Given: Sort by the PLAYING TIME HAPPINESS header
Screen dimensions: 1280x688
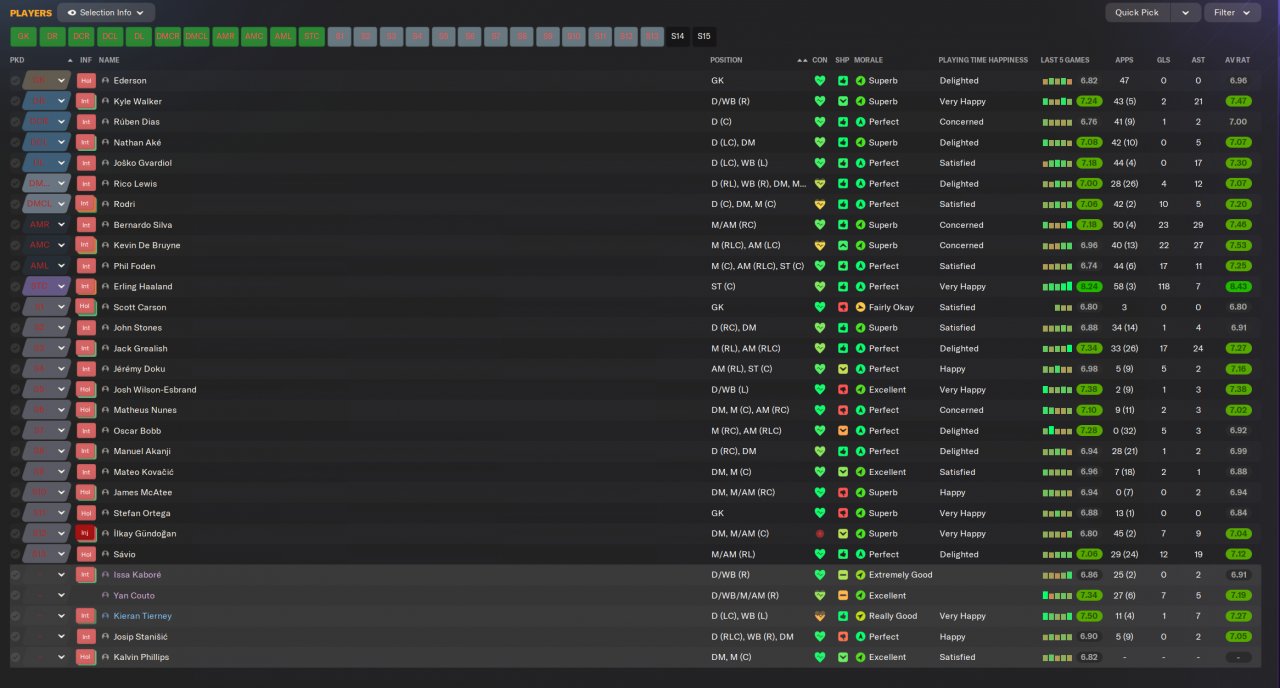Looking at the screenshot, I should click(x=983, y=60).
